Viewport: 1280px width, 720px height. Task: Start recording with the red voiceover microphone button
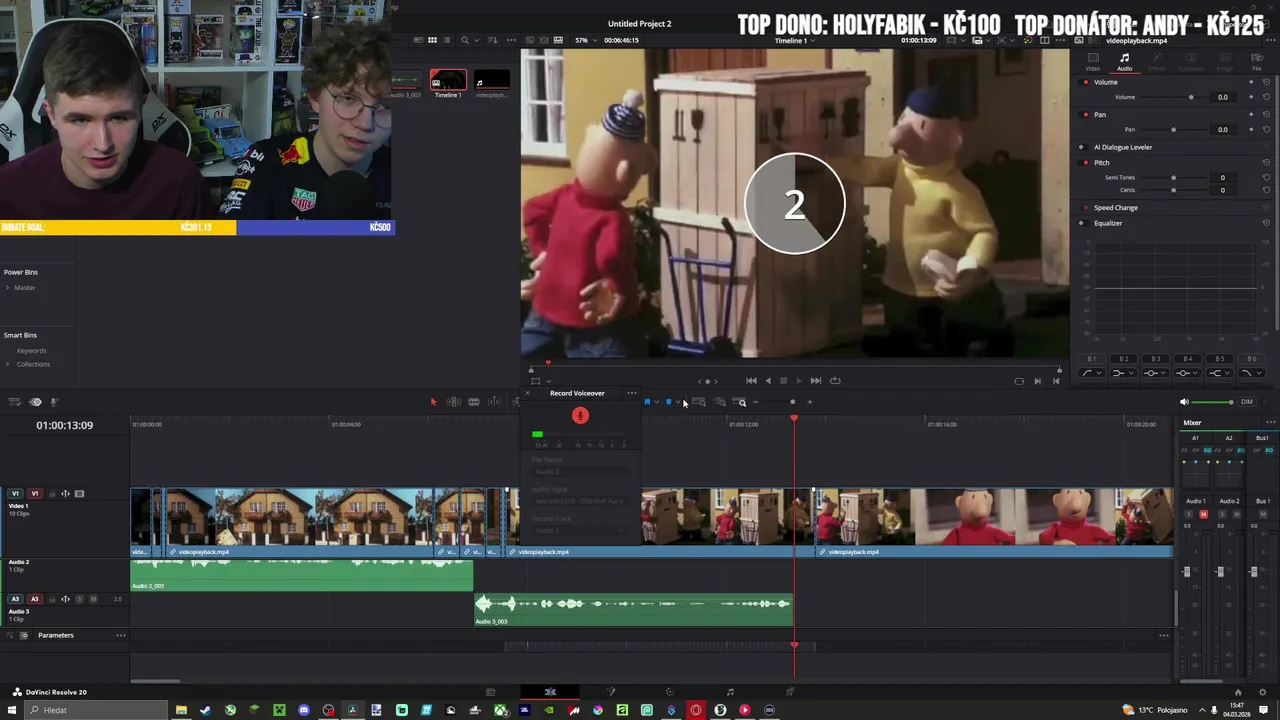[580, 415]
